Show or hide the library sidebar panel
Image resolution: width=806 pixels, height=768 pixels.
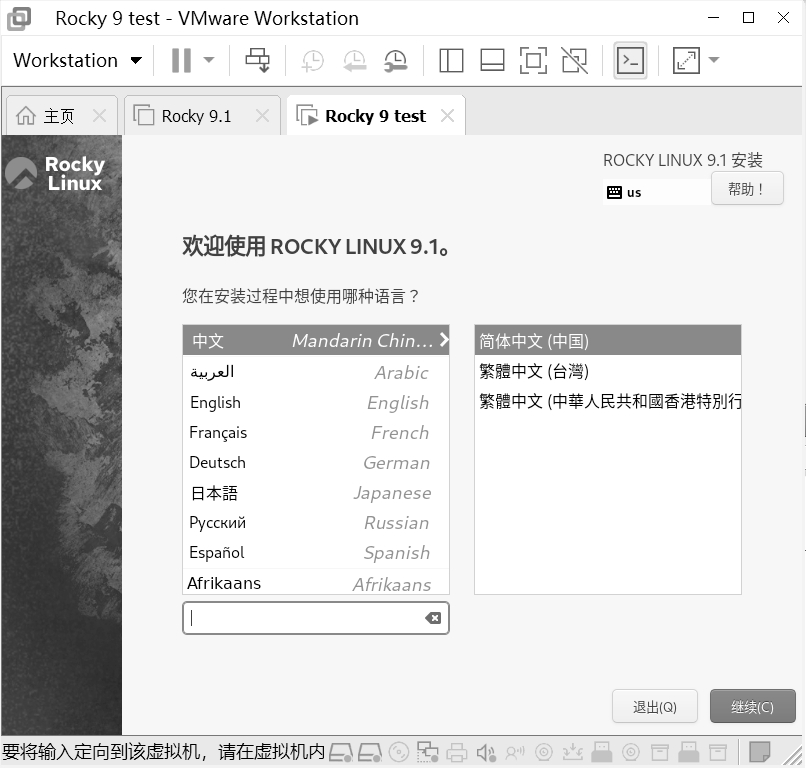451,60
